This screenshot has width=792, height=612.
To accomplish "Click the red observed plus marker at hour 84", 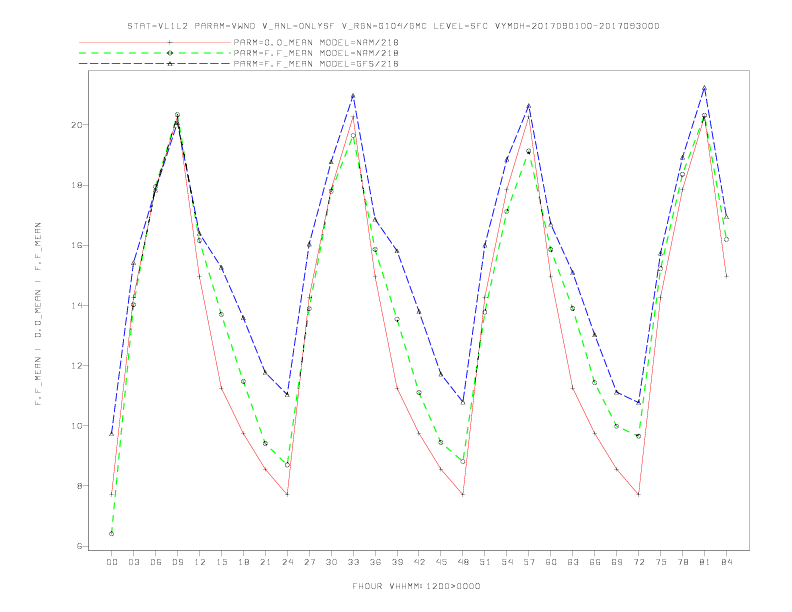I will pyautogui.click(x=726, y=276).
